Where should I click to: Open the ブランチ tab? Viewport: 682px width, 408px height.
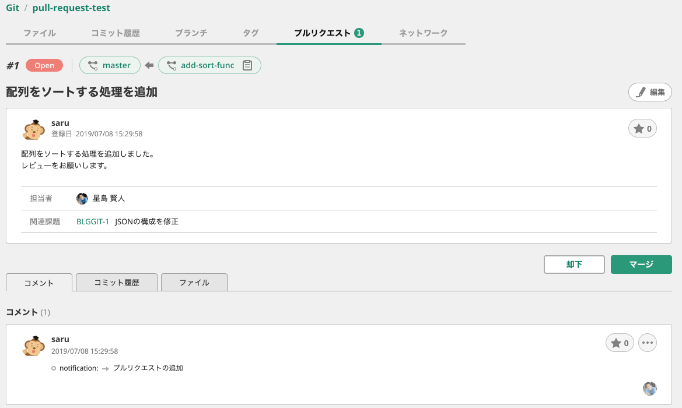190,33
